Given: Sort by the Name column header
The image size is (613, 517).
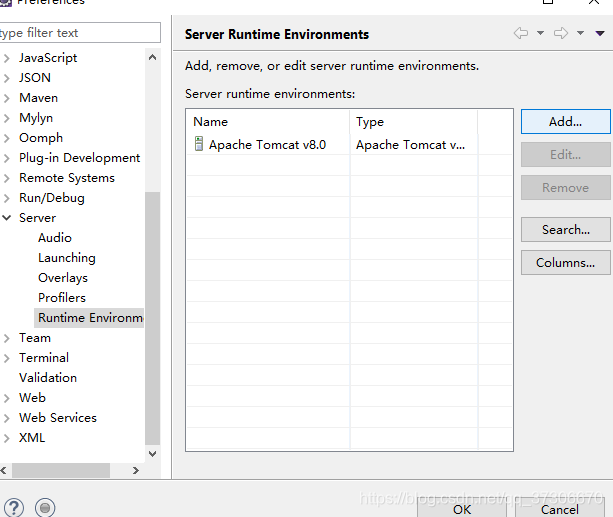Looking at the screenshot, I should [x=268, y=122].
